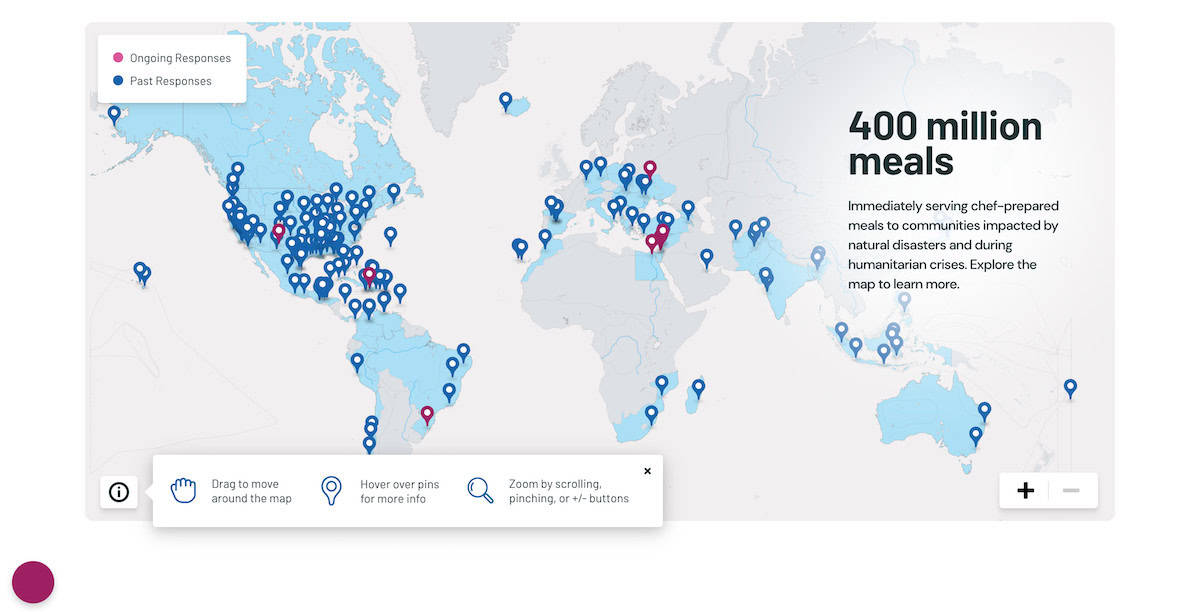1200x612 pixels.
Task: Close the map instructions tooltip
Action: (x=647, y=471)
